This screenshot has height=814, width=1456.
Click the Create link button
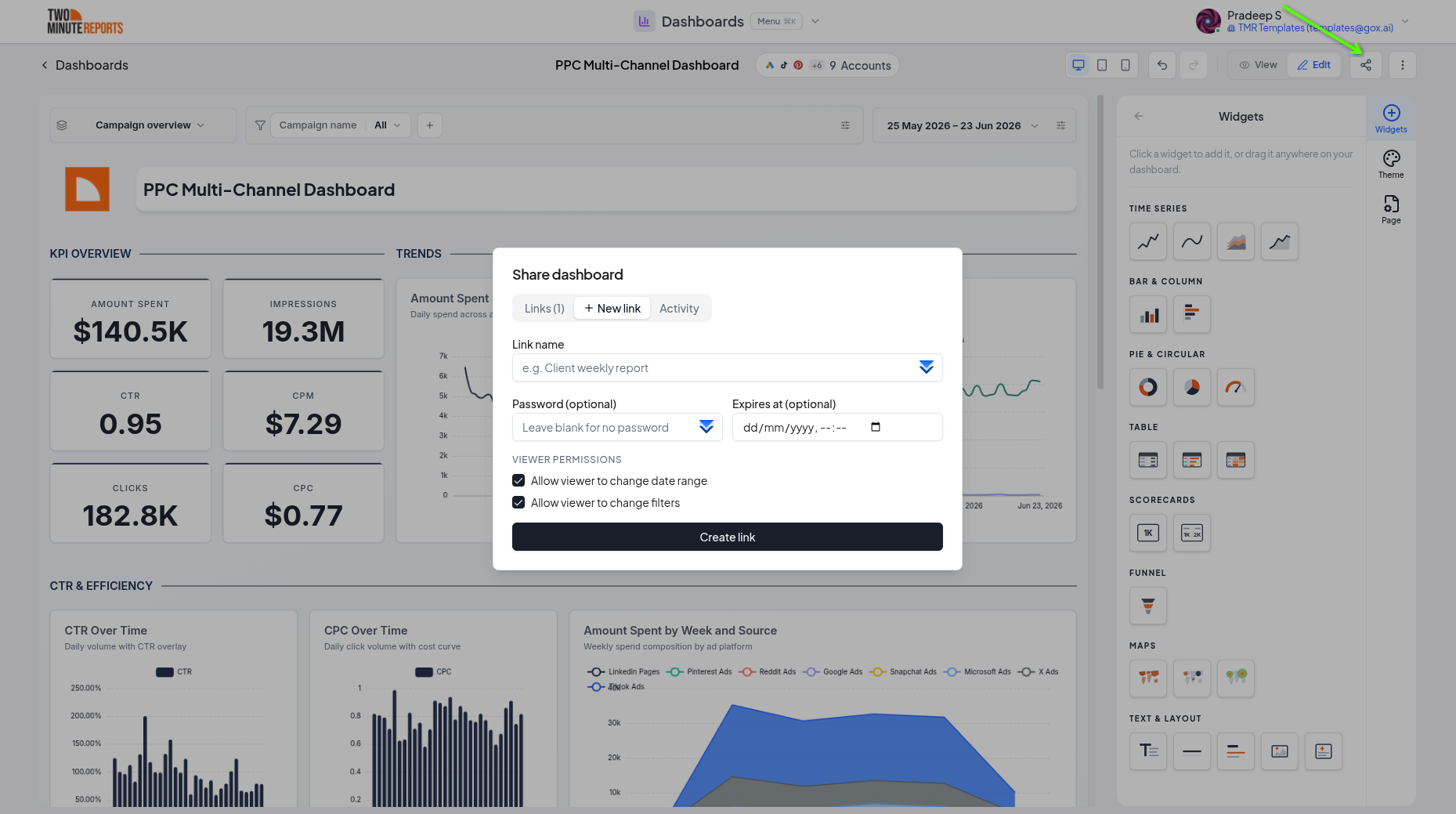point(727,537)
